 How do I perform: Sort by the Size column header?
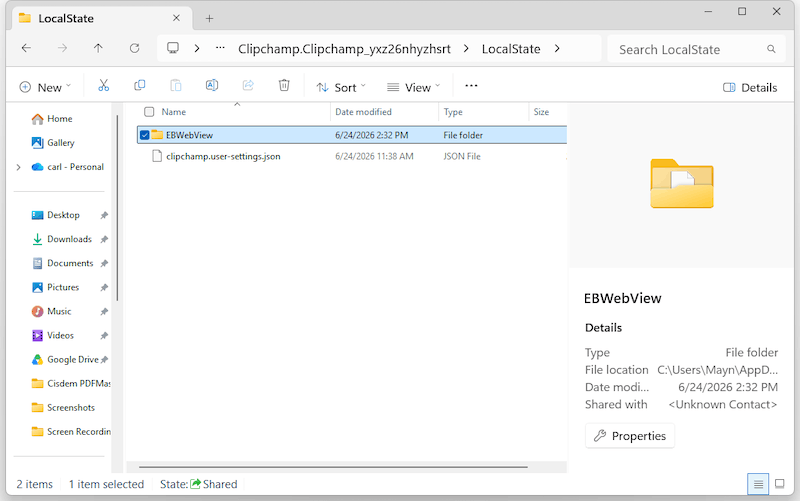coord(541,112)
